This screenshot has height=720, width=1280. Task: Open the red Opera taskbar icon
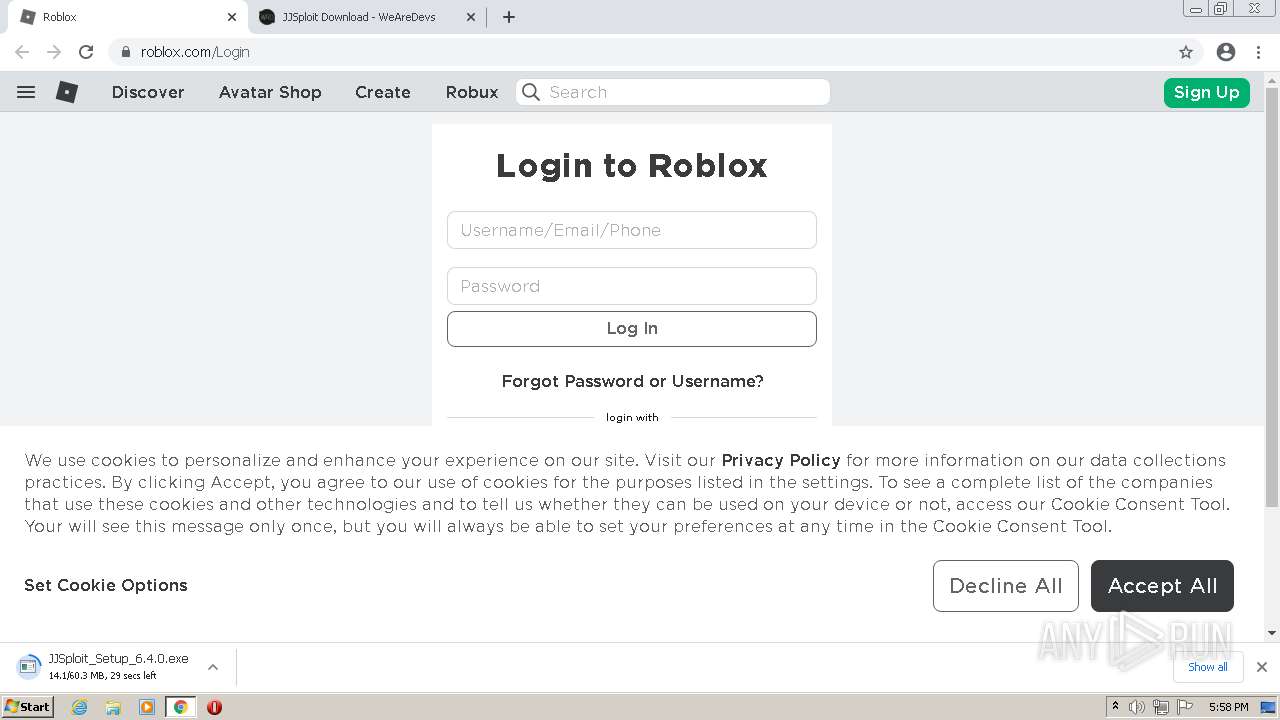tap(214, 707)
